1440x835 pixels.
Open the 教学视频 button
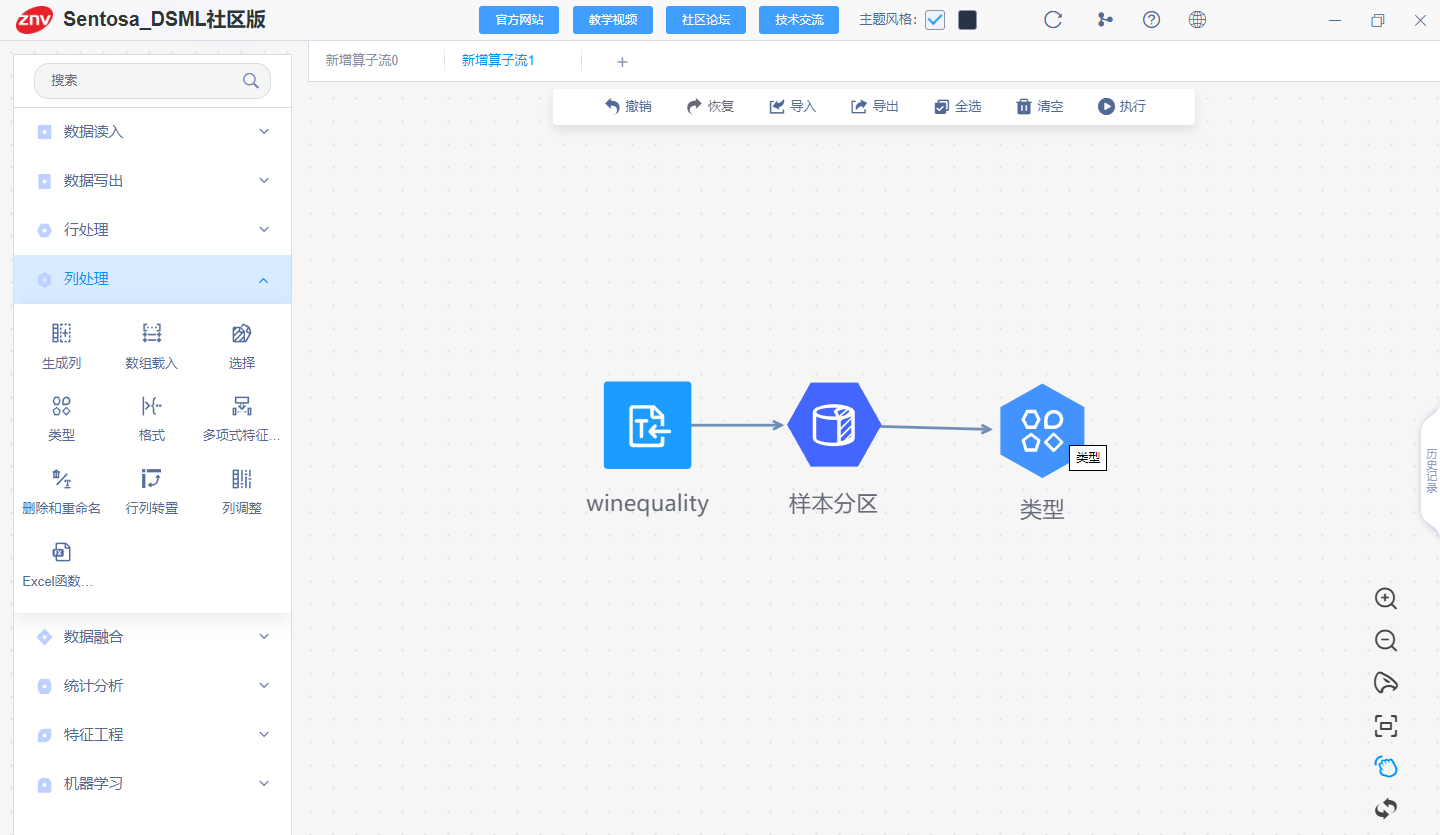[x=613, y=20]
